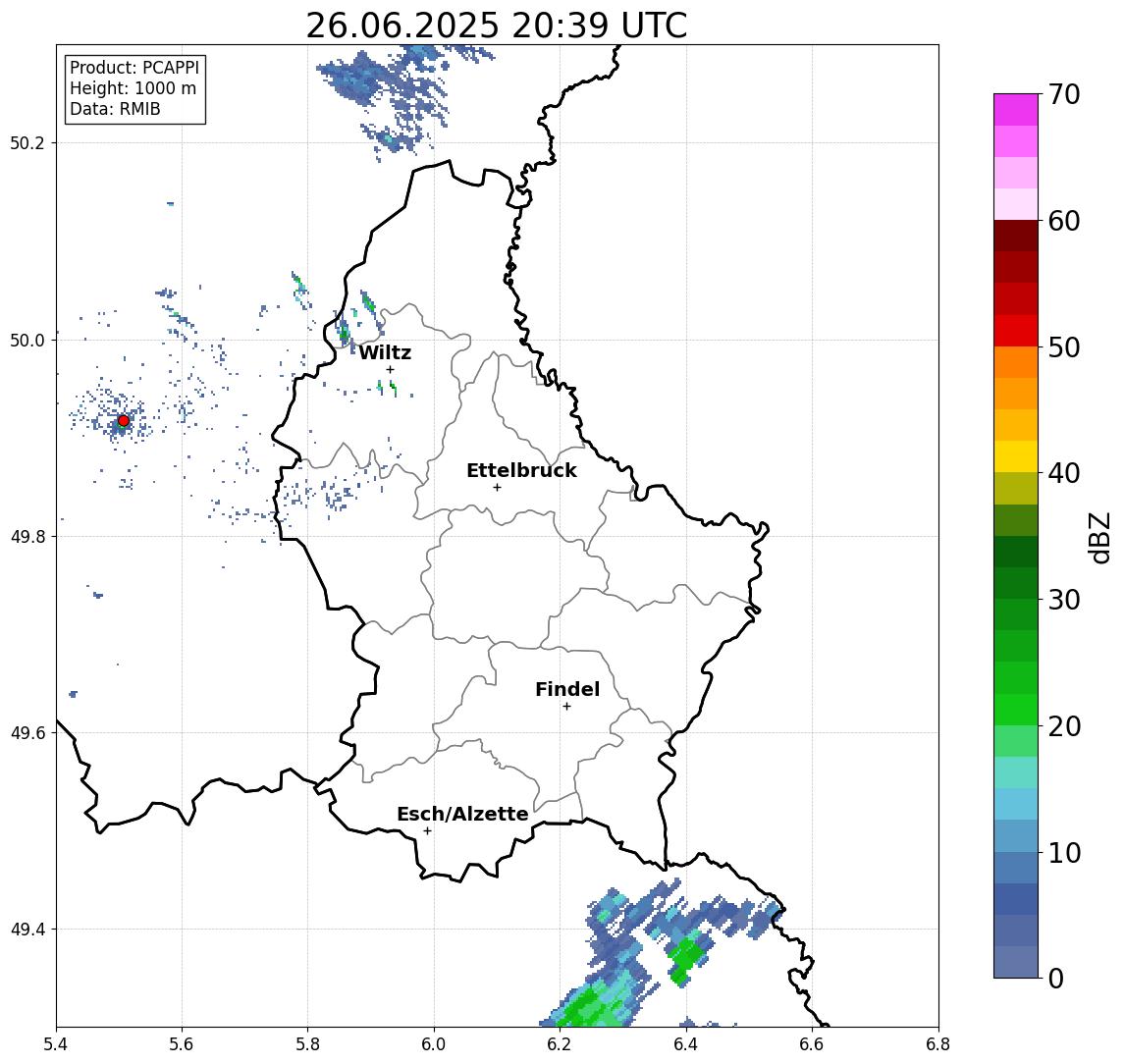
Task: Click the 20 tick on colorbar
Action: point(1064,725)
